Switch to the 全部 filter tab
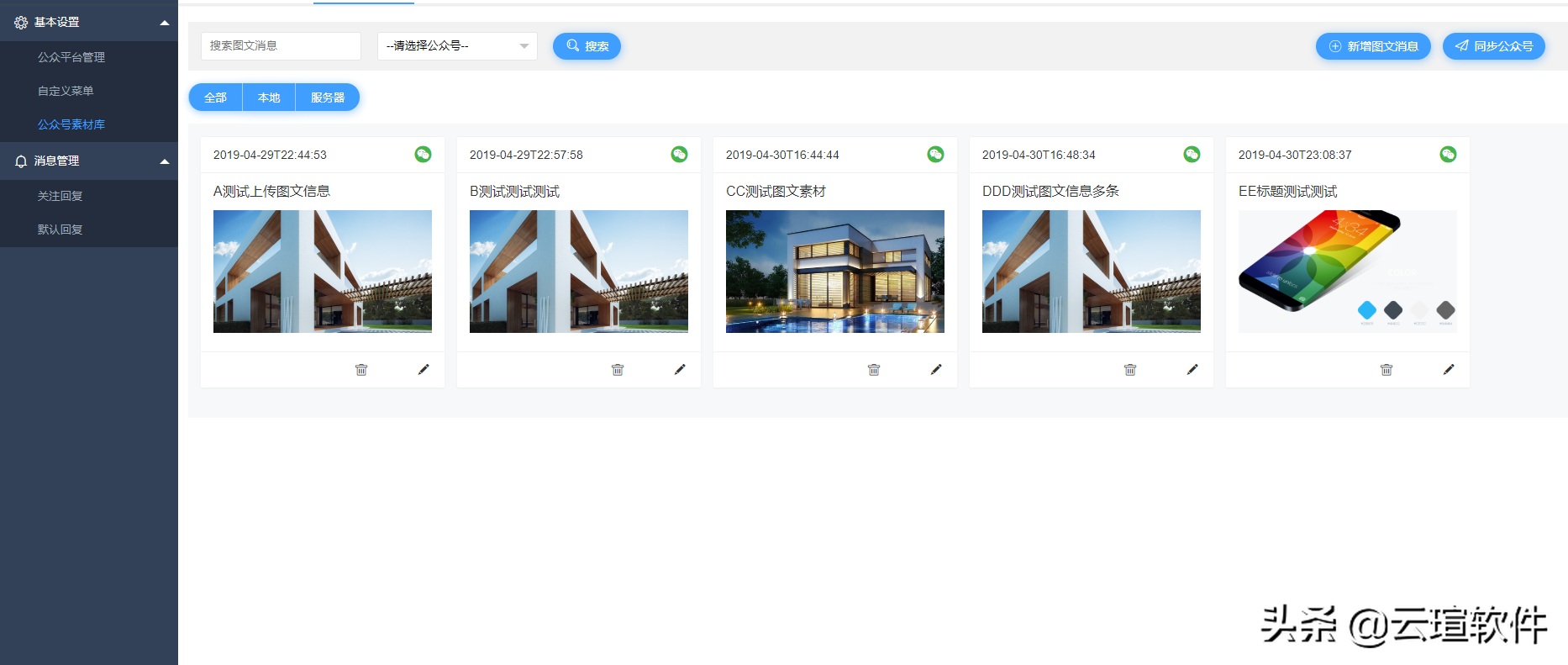1568x665 pixels. (216, 98)
